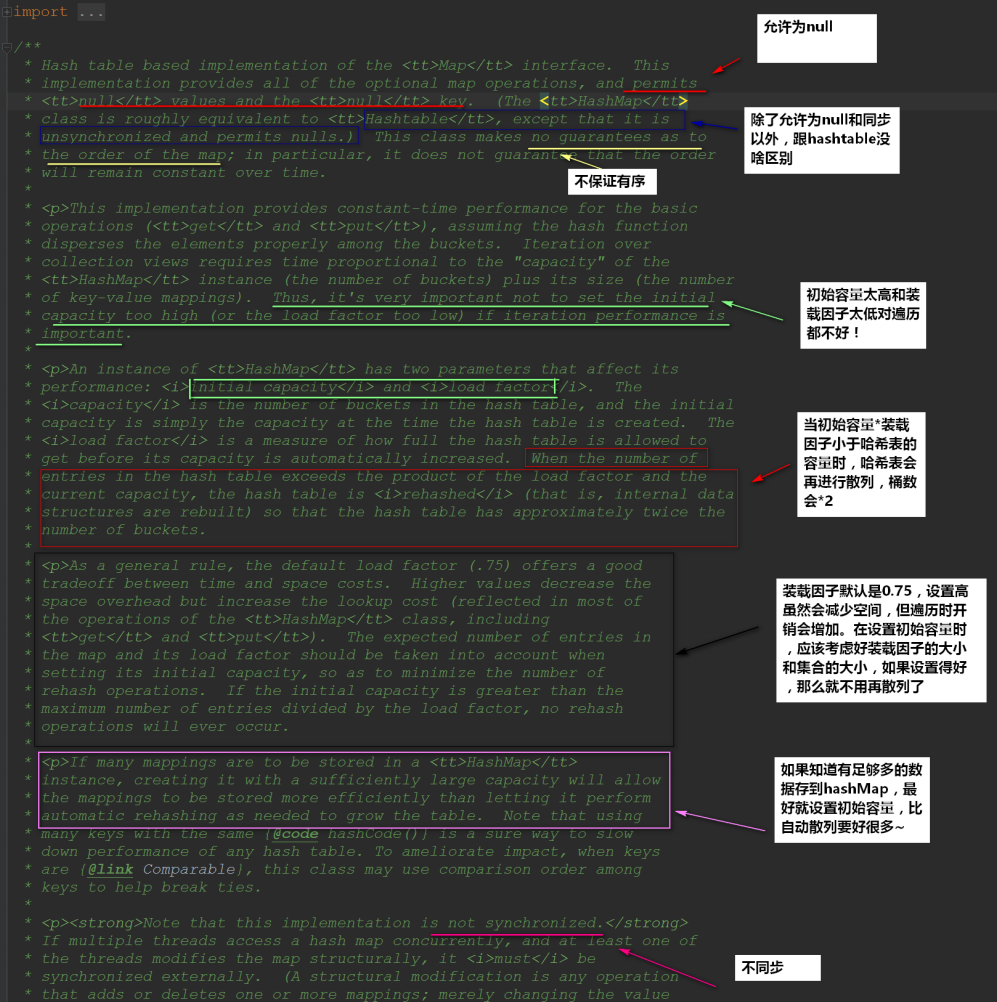Expand the folded import section
The width and height of the screenshot is (997, 1002).
click(6, 12)
